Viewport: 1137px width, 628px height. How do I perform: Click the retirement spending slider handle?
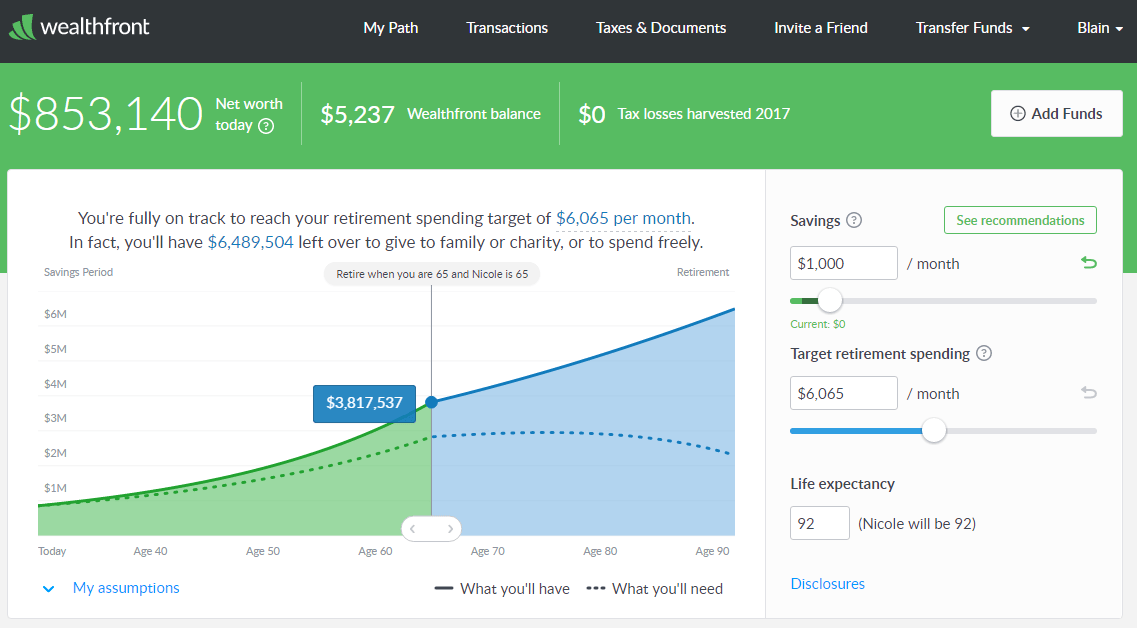click(x=934, y=431)
